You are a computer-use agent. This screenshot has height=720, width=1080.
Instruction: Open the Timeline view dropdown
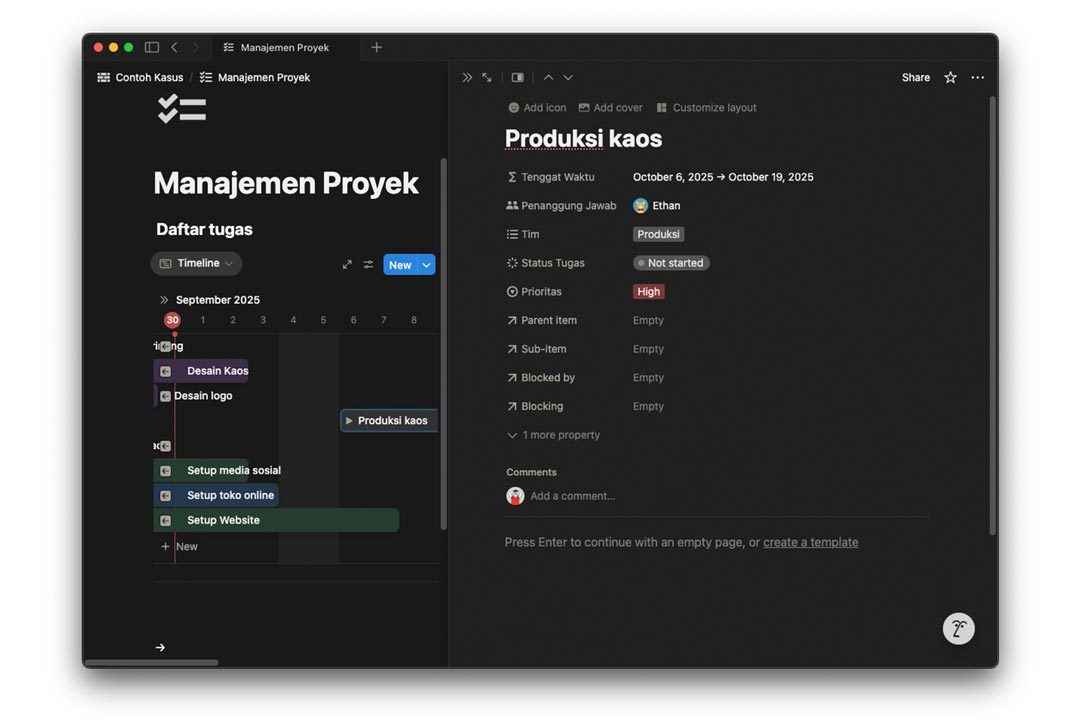[197, 263]
